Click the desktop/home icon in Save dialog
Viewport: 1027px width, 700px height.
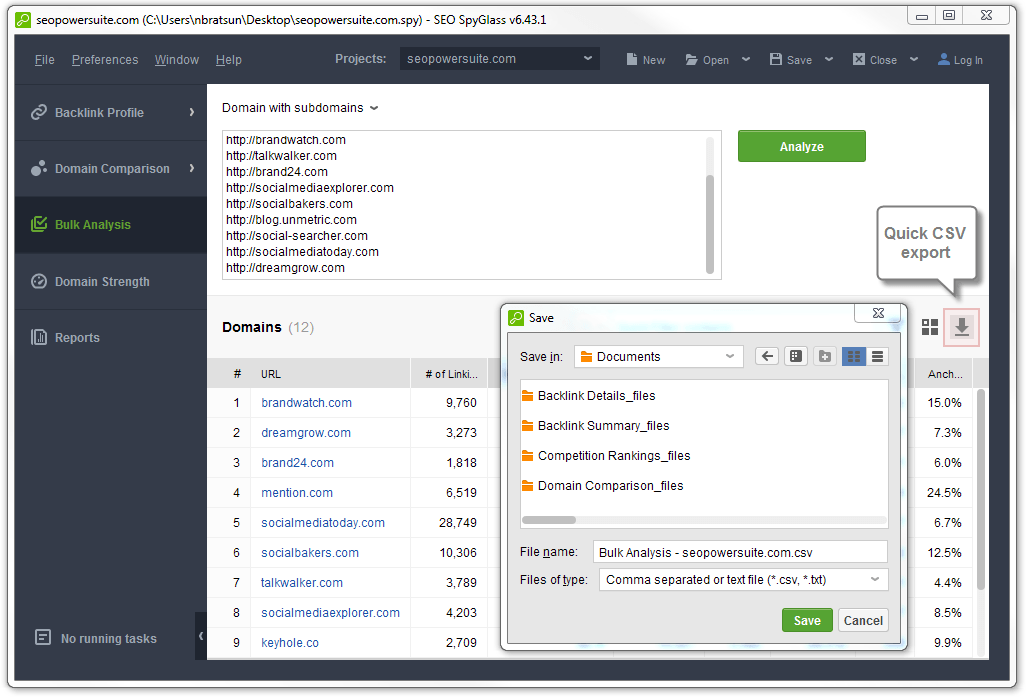(x=796, y=356)
